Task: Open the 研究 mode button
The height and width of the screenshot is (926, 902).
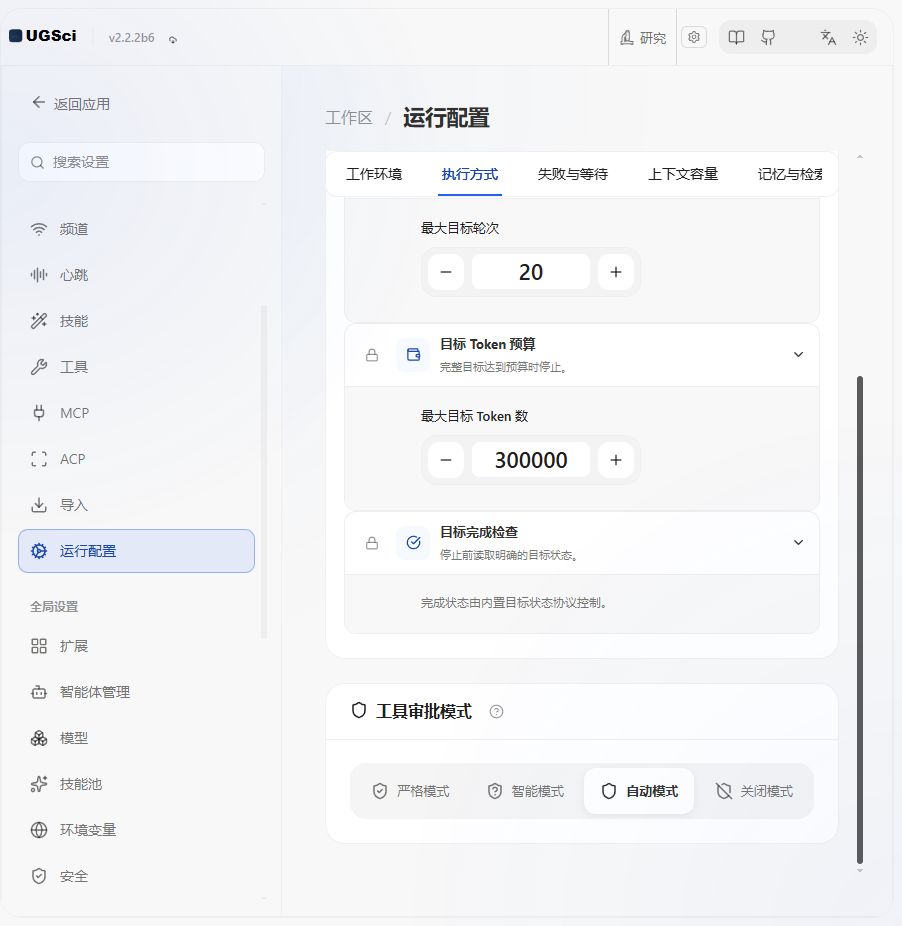Action: coord(643,38)
